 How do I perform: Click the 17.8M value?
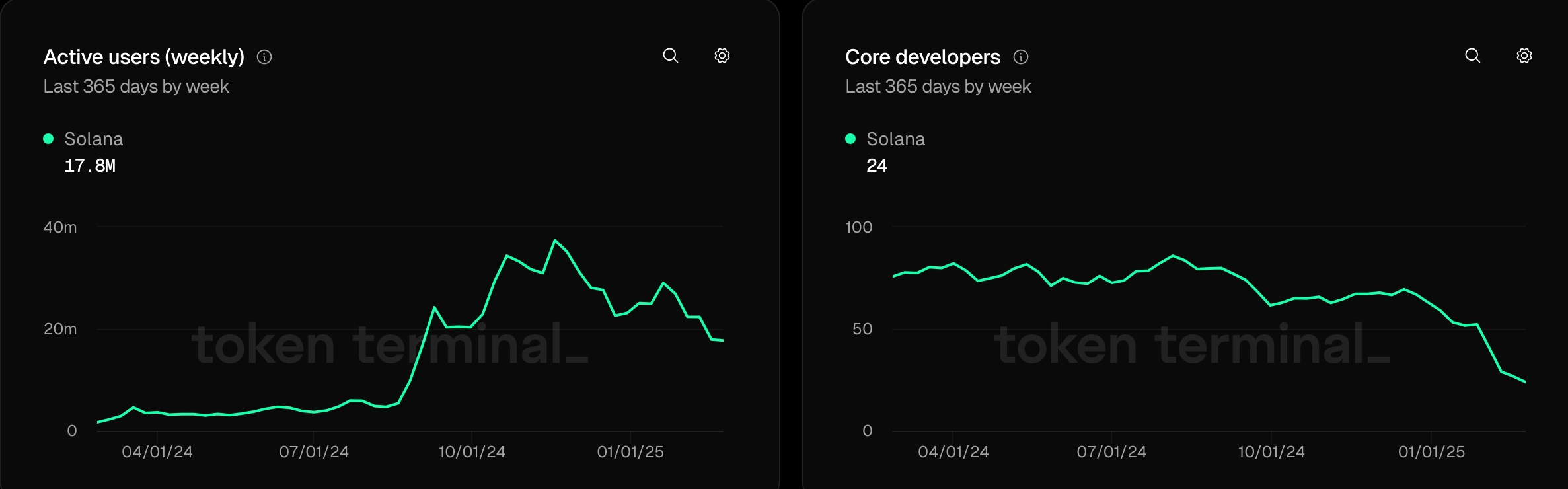(x=90, y=166)
